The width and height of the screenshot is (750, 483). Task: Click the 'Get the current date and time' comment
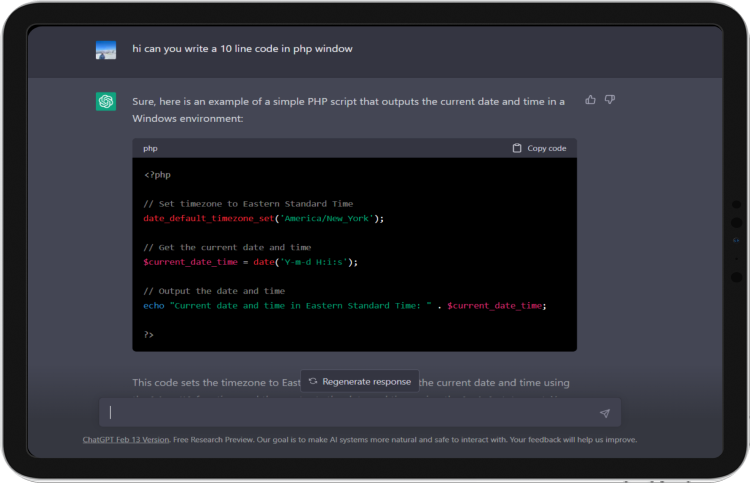tap(227, 247)
